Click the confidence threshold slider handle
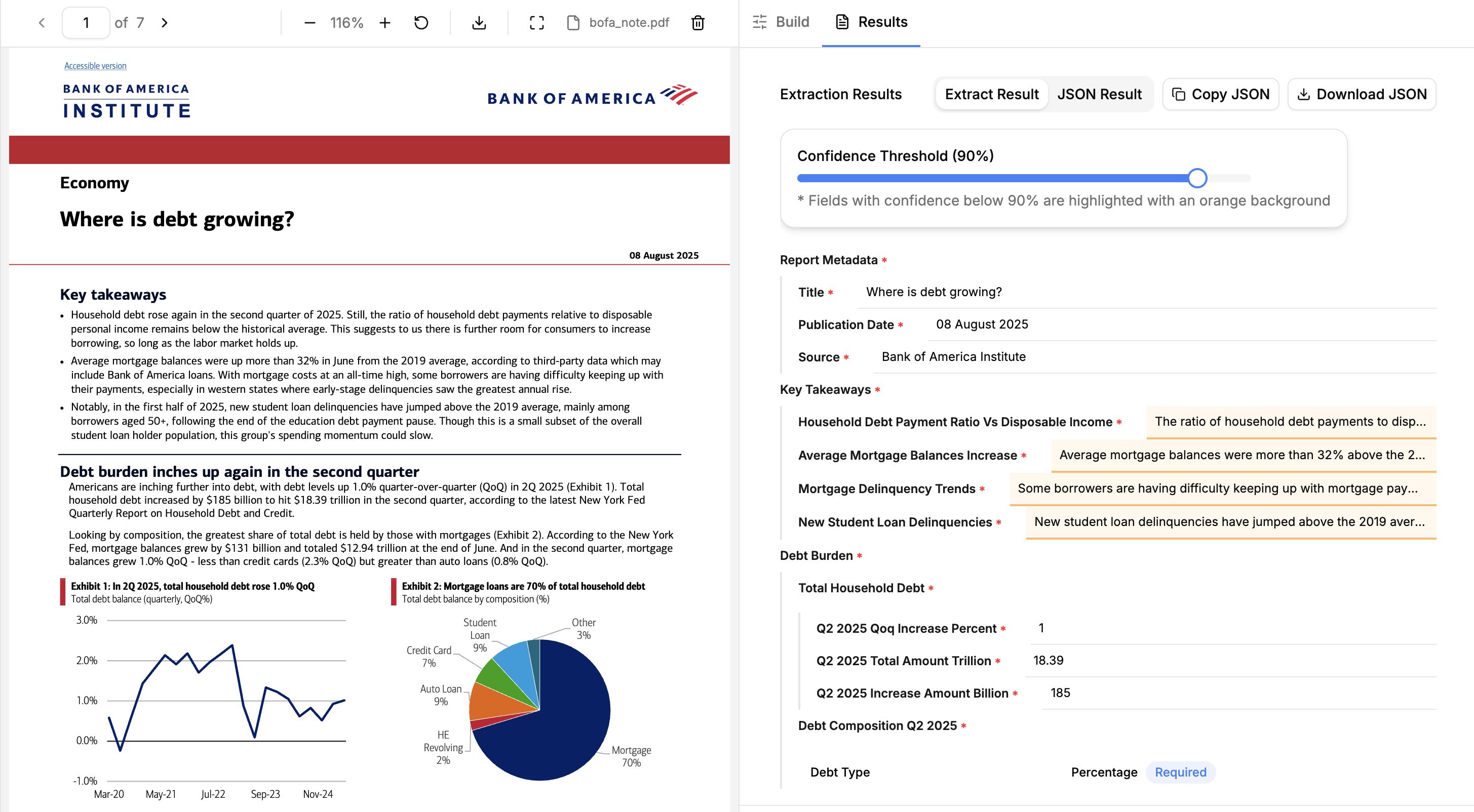The width and height of the screenshot is (1474, 812). coord(1197,178)
